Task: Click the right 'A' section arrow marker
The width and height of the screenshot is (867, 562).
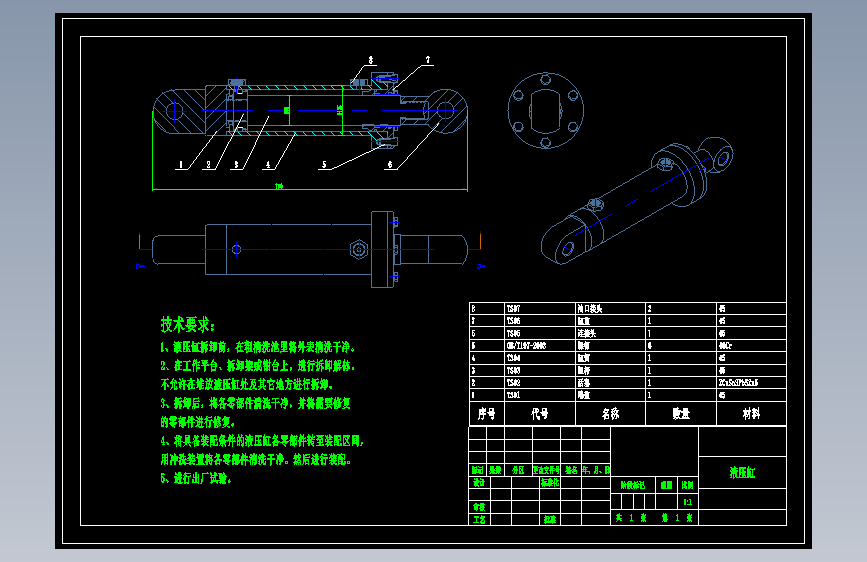Action: point(481,266)
